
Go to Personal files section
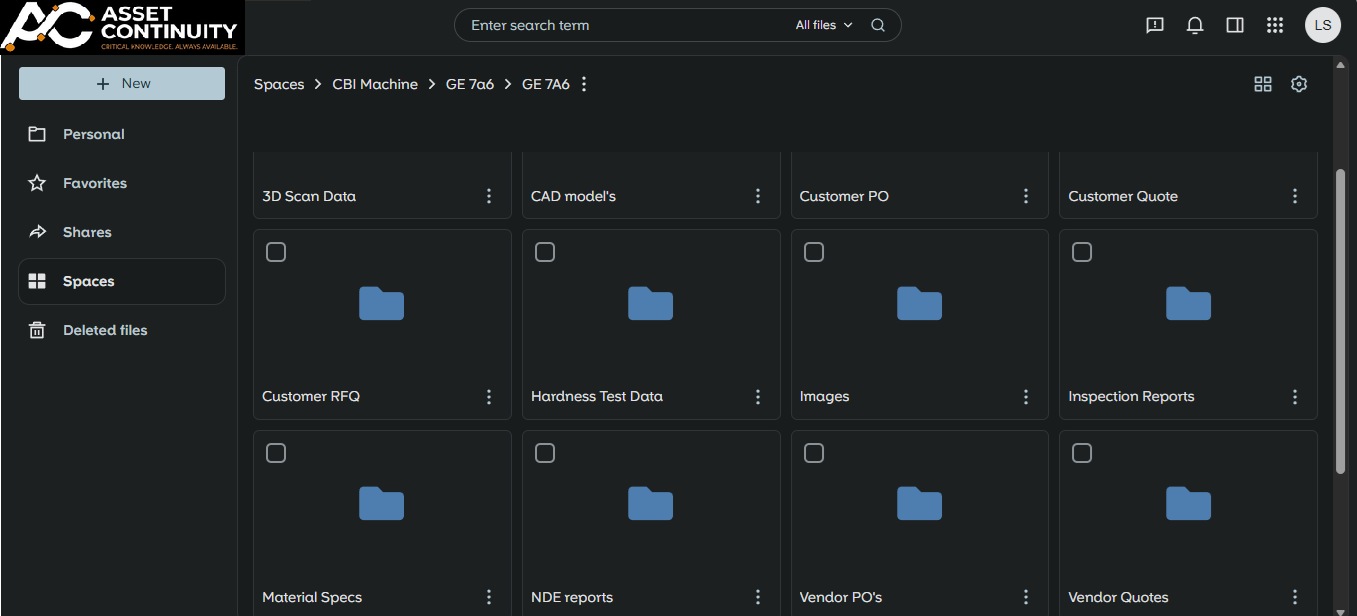coord(122,134)
